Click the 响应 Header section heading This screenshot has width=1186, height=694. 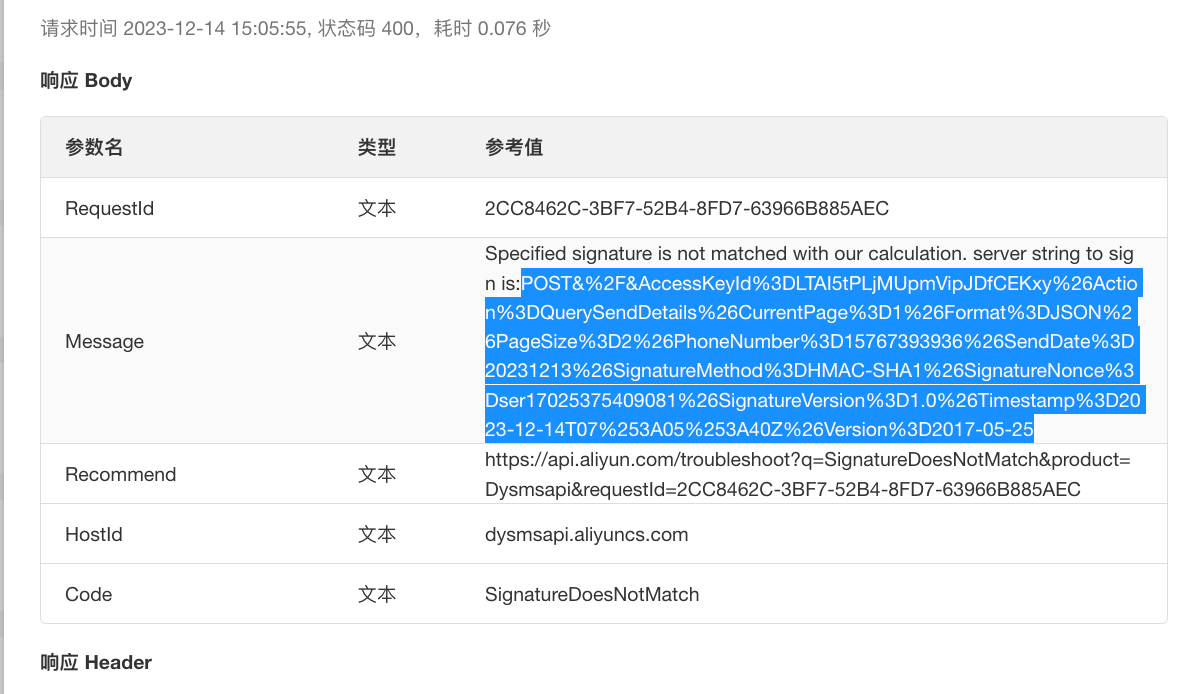point(96,662)
